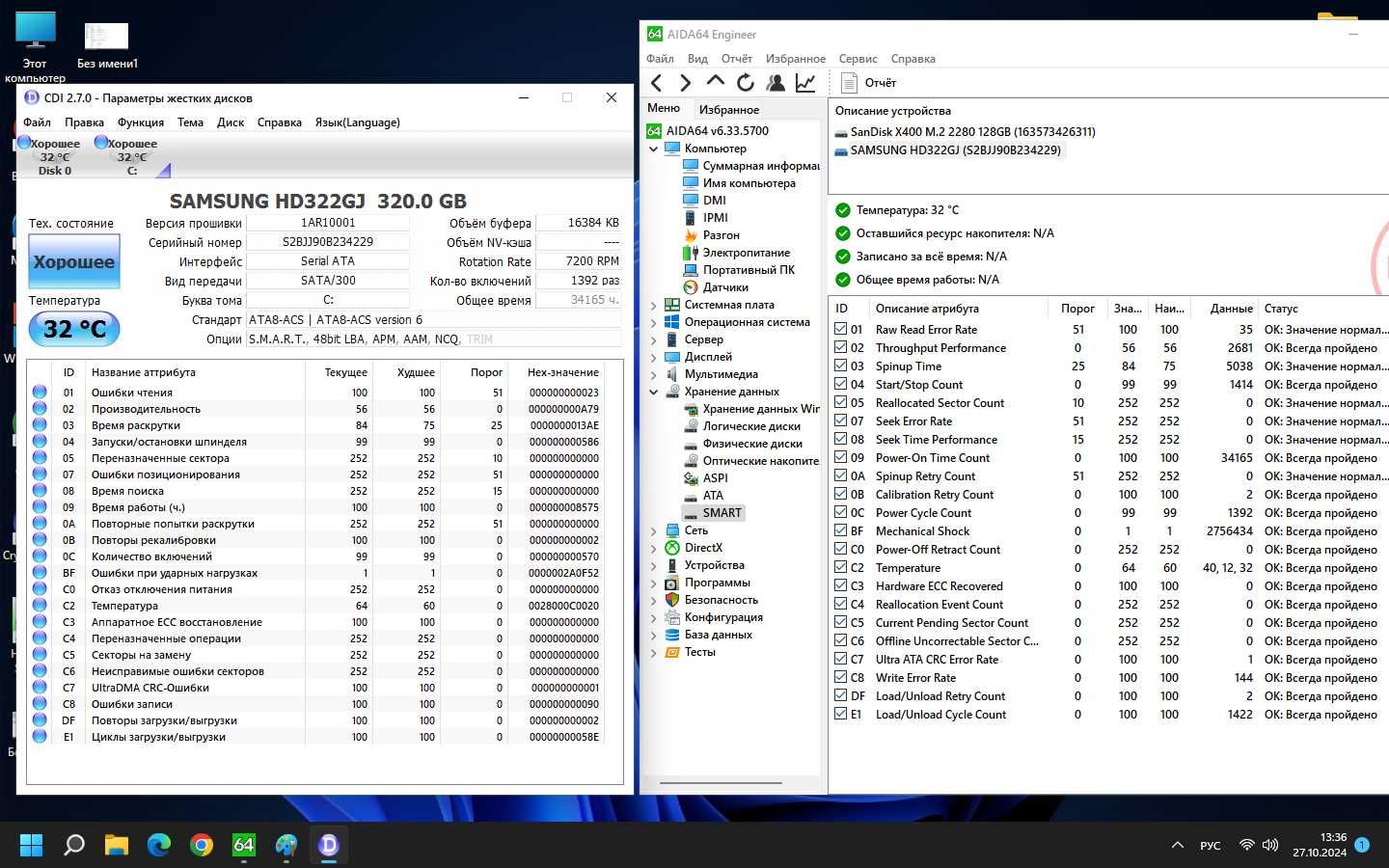Expand the Сеть tree node
The height and width of the screenshot is (868, 1389).
click(653, 531)
